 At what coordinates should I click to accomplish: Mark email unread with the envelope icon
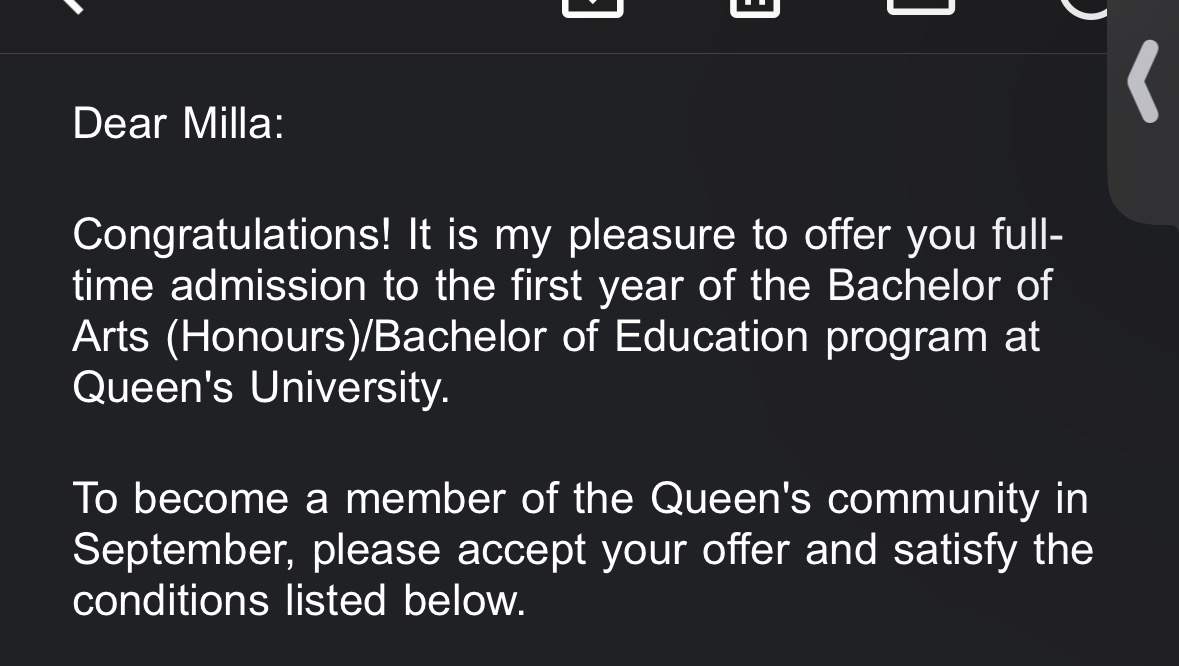point(921,6)
